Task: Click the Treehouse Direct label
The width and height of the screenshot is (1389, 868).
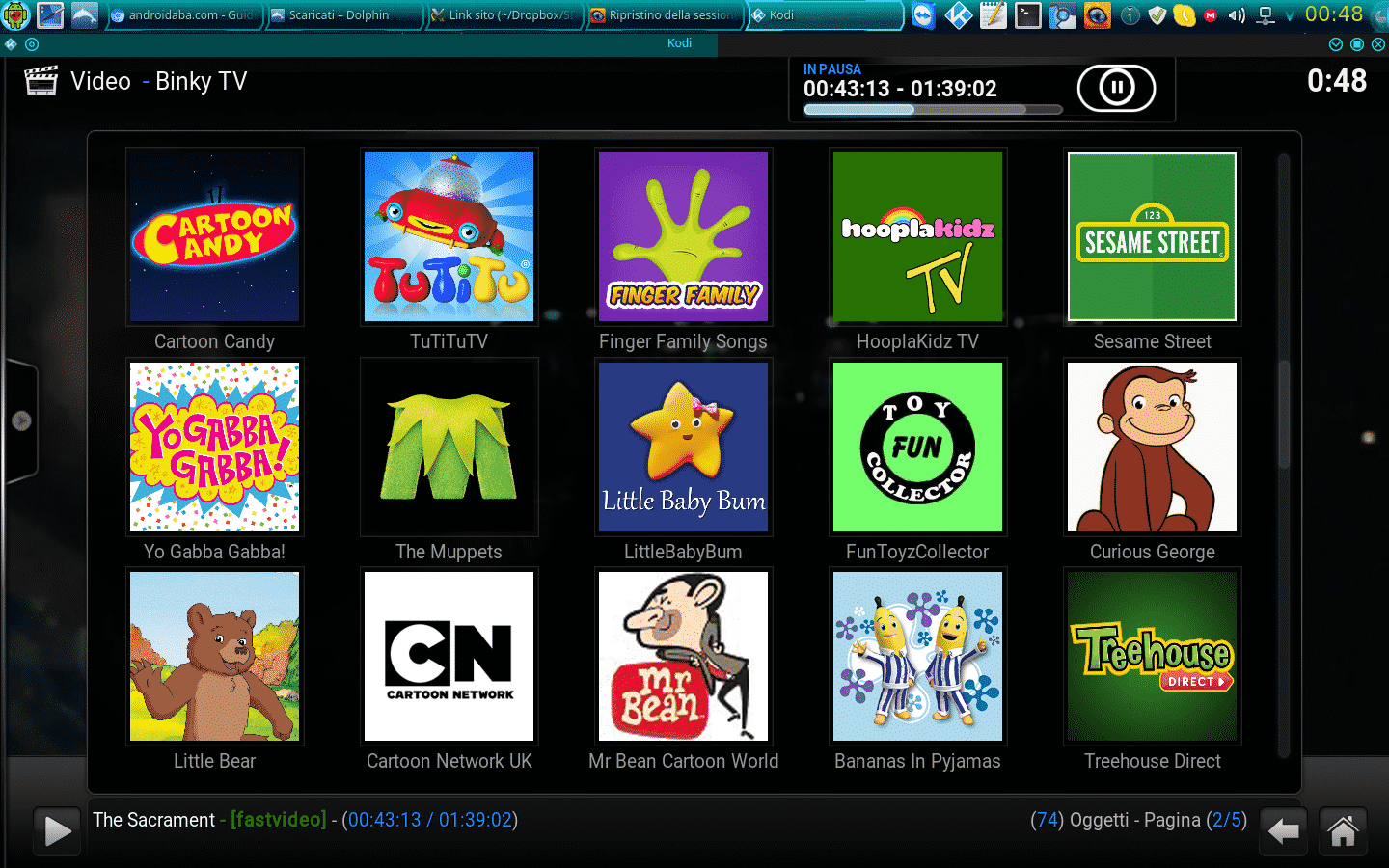Action: pos(1153,761)
